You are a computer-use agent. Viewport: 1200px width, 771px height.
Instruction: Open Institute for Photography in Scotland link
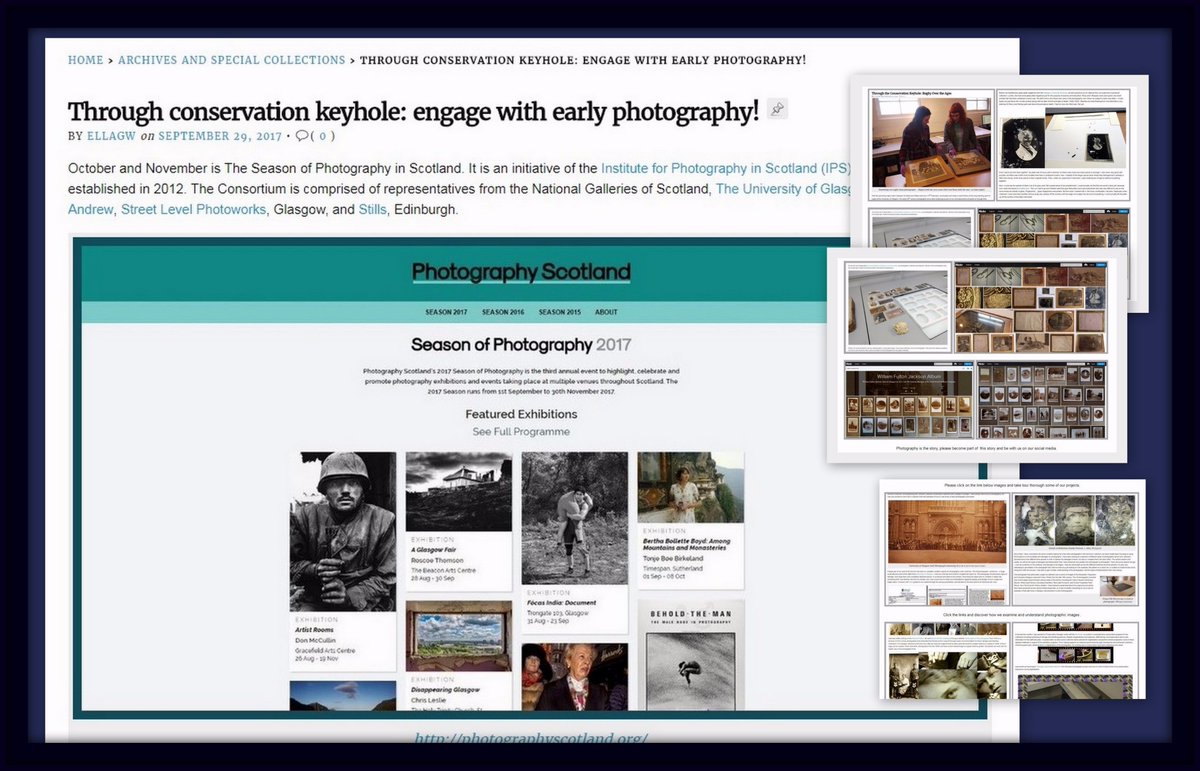tap(725, 168)
